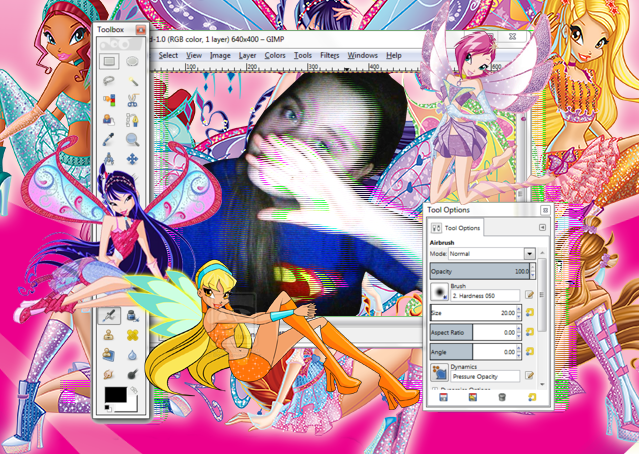This screenshot has height=454, width=639.
Task: Activate the Paths pen tool
Action: coord(132,120)
